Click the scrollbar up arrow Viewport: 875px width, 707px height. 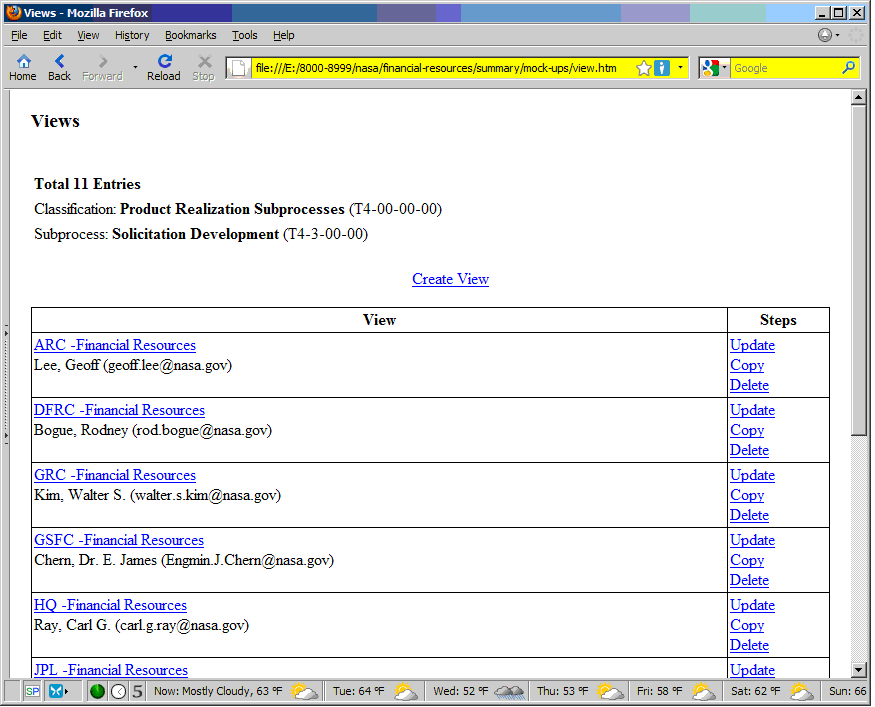pos(858,98)
